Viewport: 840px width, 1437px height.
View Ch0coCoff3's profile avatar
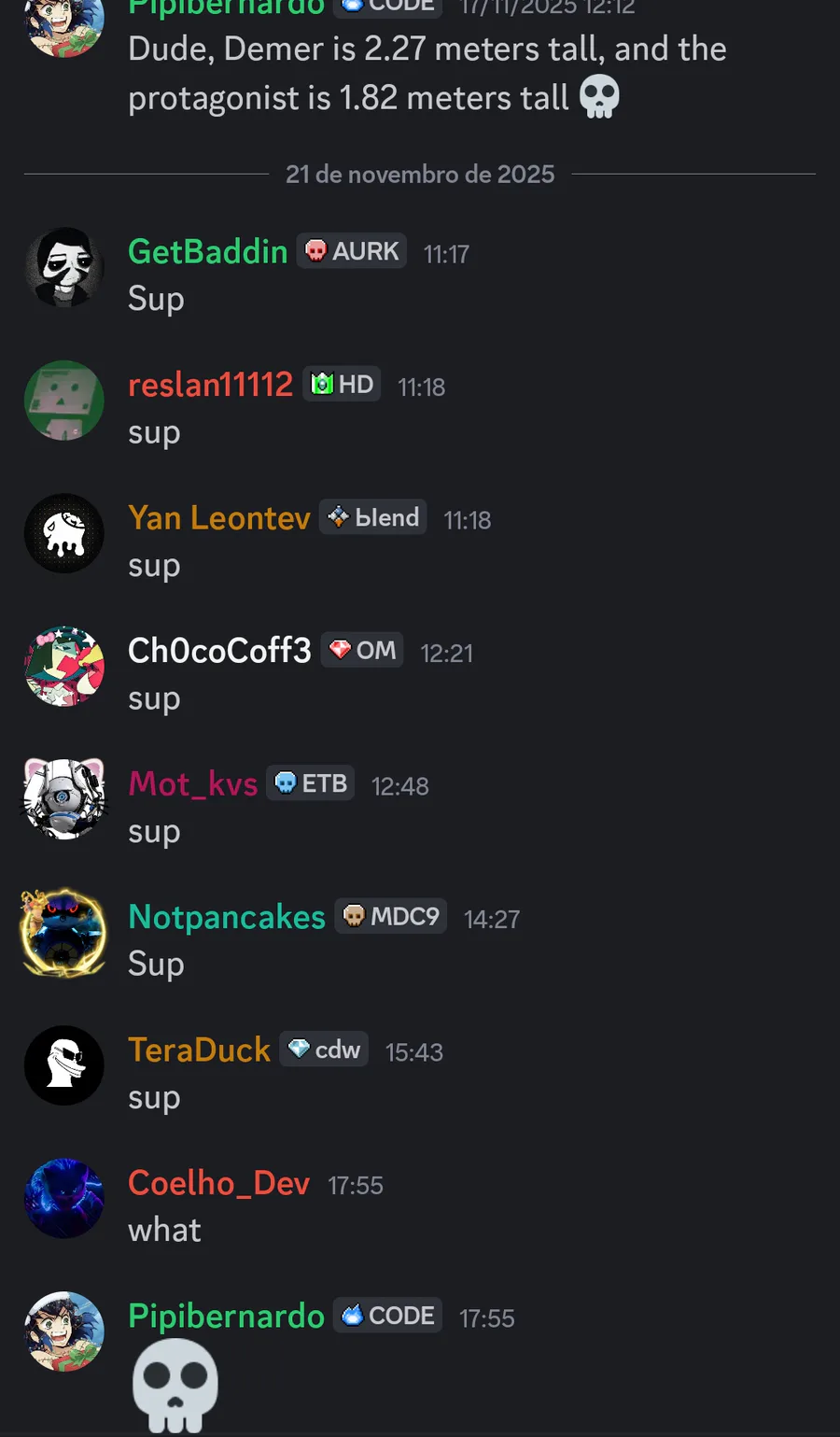[x=63, y=667]
